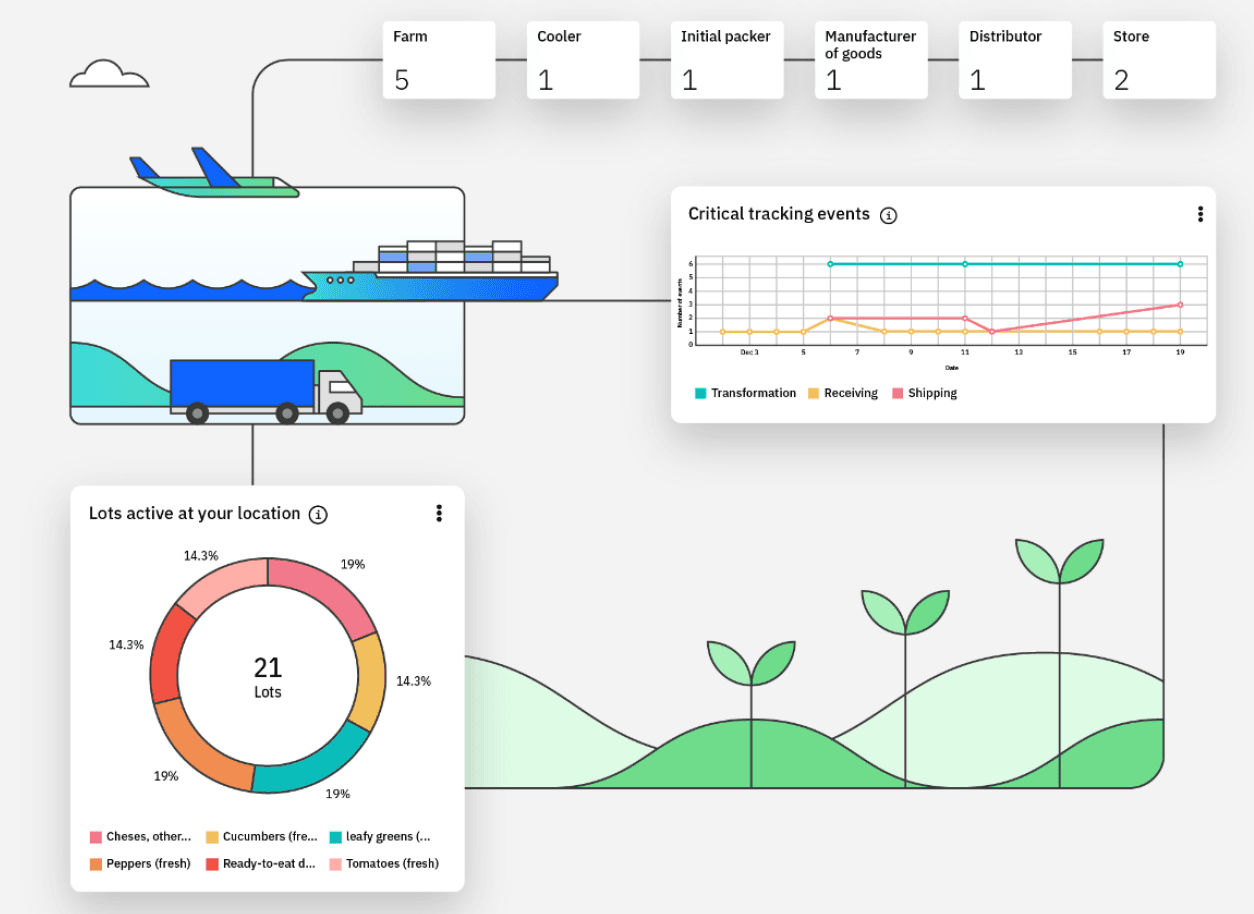Click the airplane illustration icon

click(x=214, y=174)
